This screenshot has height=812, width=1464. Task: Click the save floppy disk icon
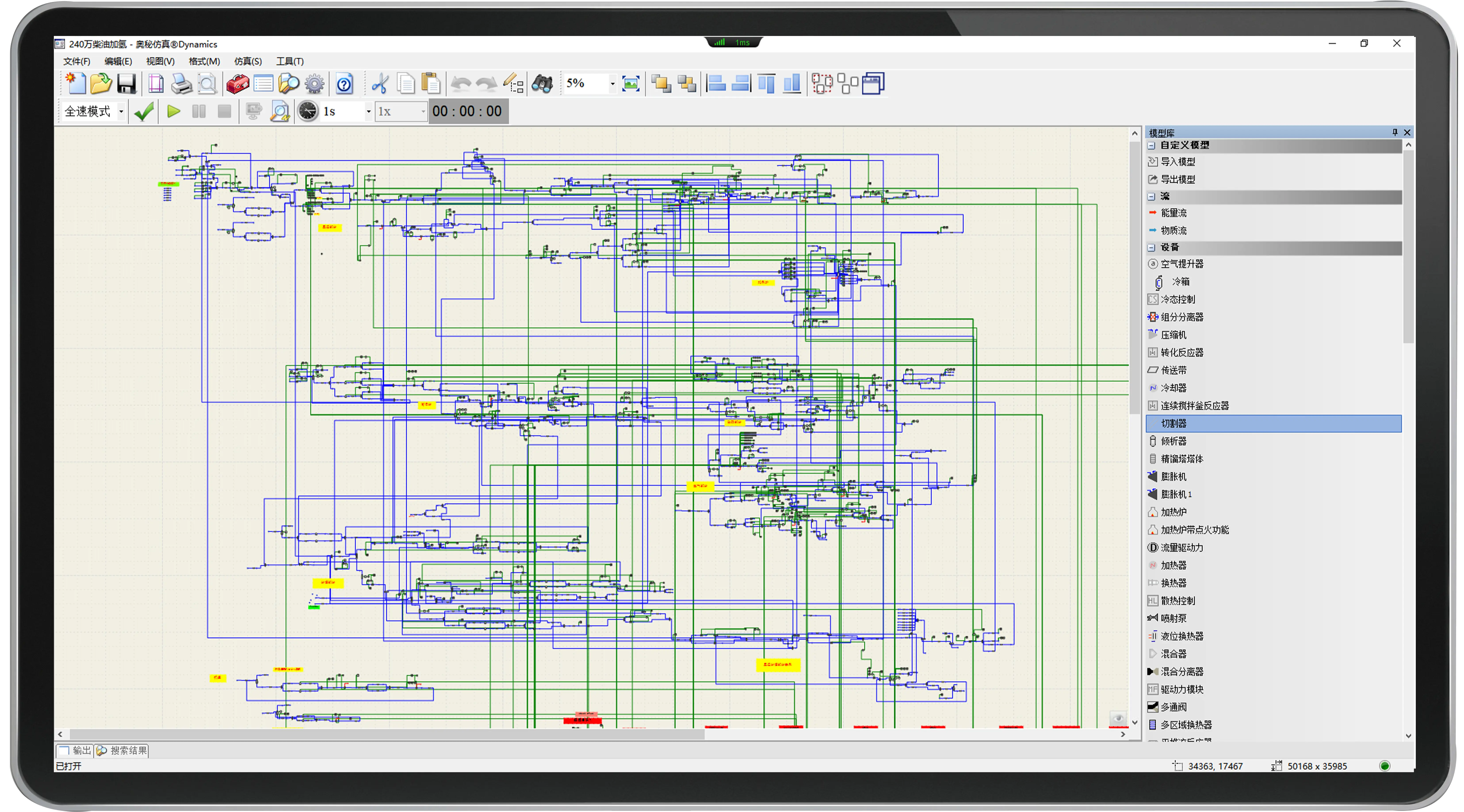pyautogui.click(x=127, y=84)
